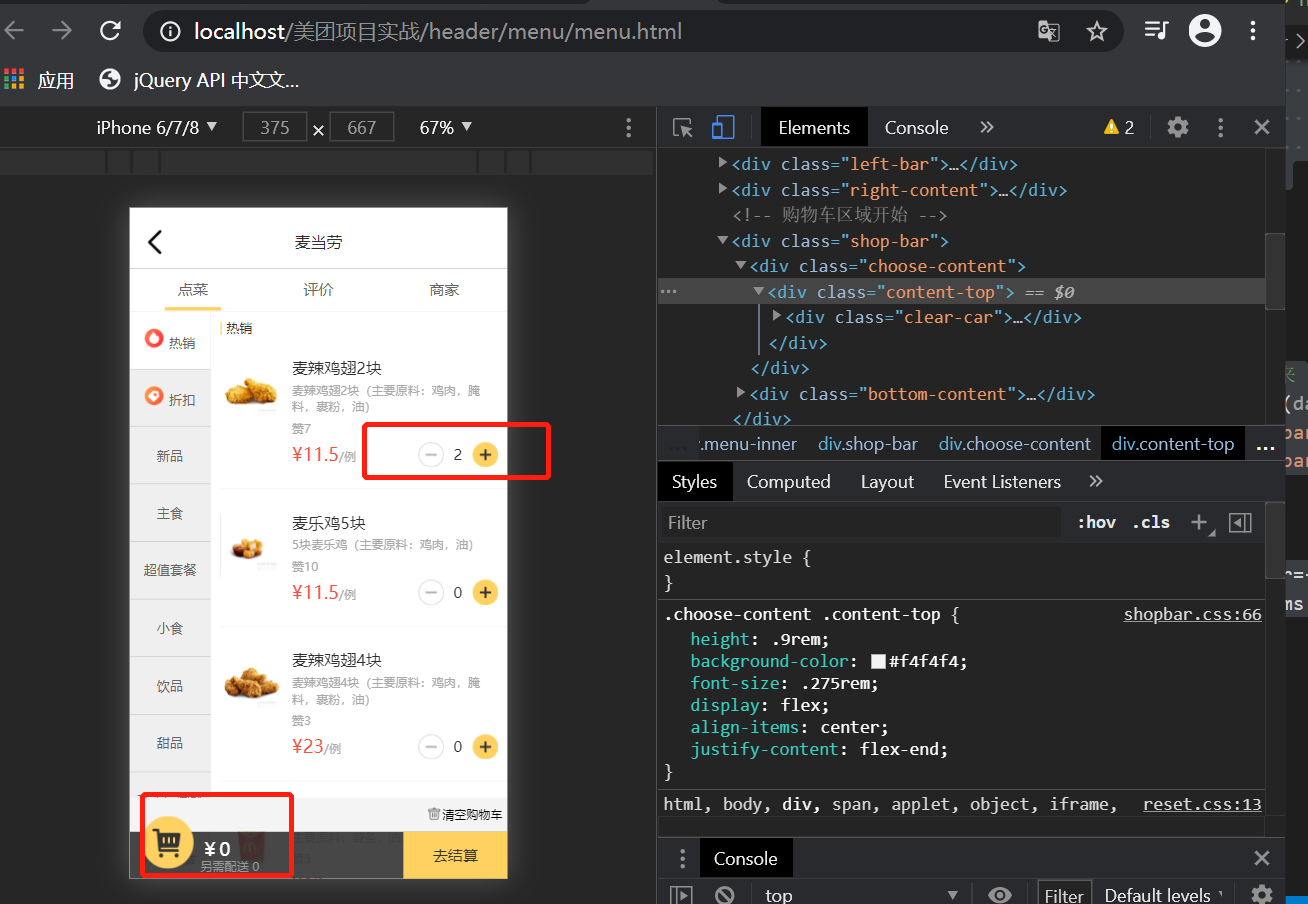Click the address bar URL
This screenshot has width=1308, height=904.
click(x=438, y=32)
